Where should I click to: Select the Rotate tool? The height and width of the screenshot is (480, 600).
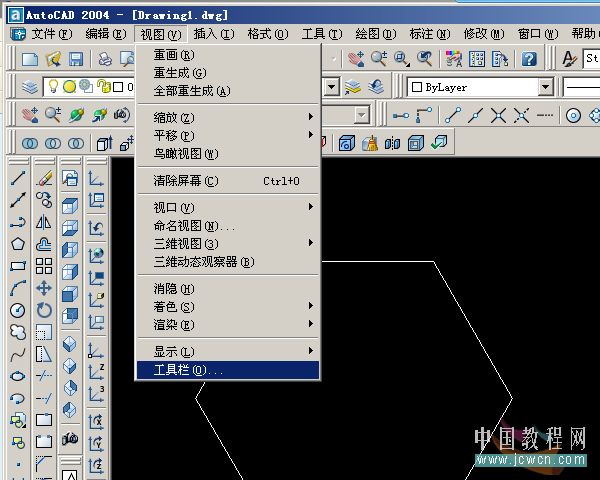44,310
